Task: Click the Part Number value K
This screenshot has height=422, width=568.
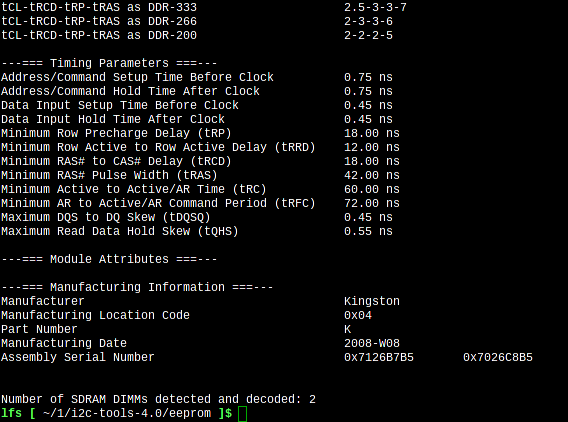Action: [347, 329]
